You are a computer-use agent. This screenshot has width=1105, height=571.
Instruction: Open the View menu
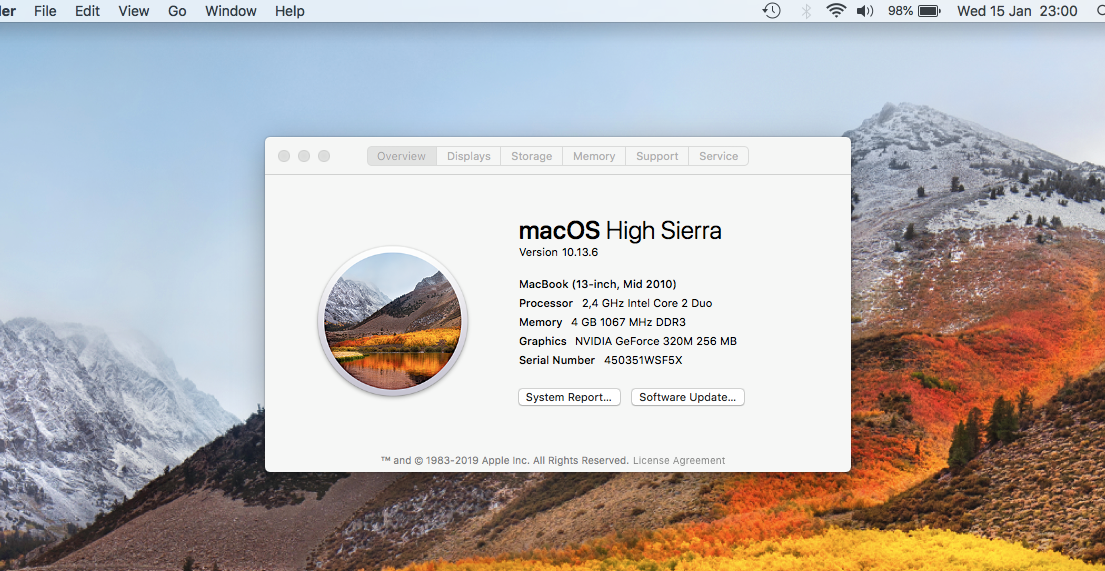pos(134,11)
